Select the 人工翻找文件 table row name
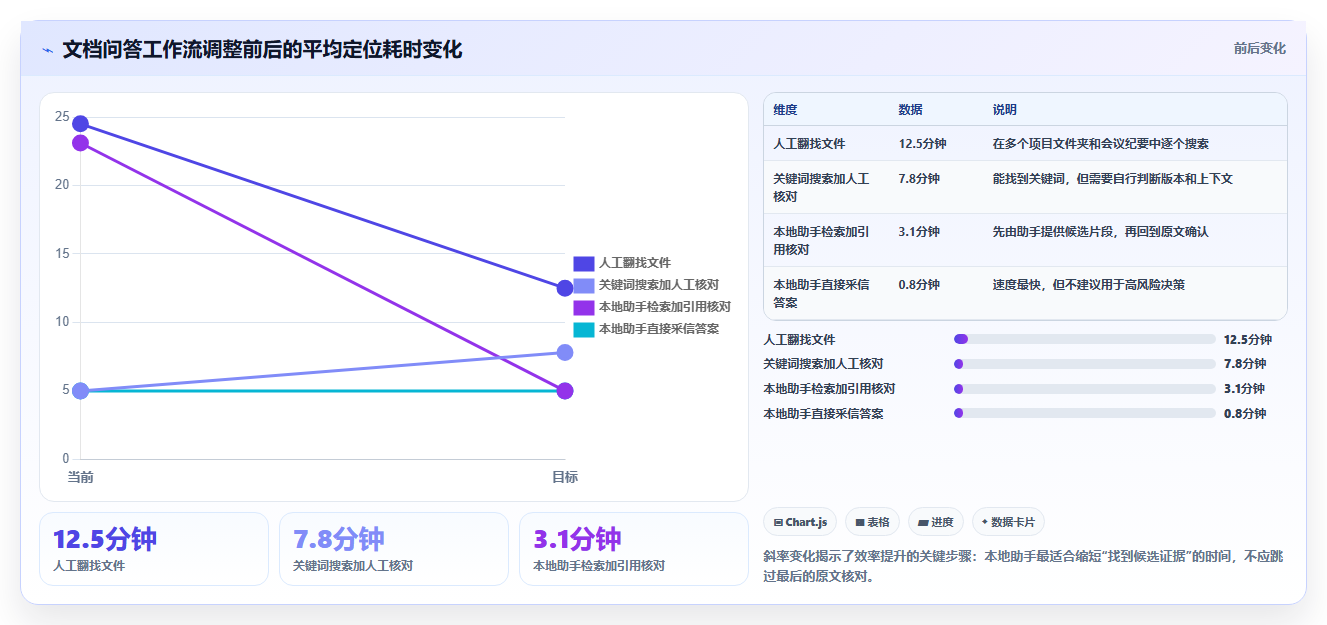Image resolution: width=1327 pixels, height=625 pixels. 809,144
